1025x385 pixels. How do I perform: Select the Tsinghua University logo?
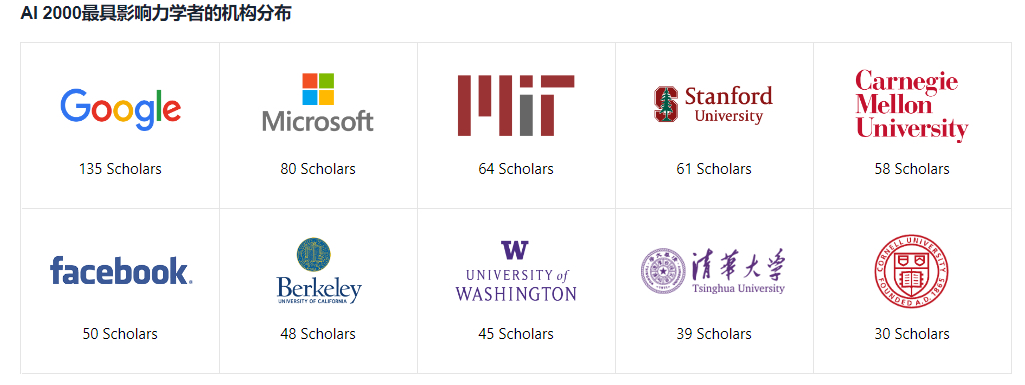click(x=713, y=271)
